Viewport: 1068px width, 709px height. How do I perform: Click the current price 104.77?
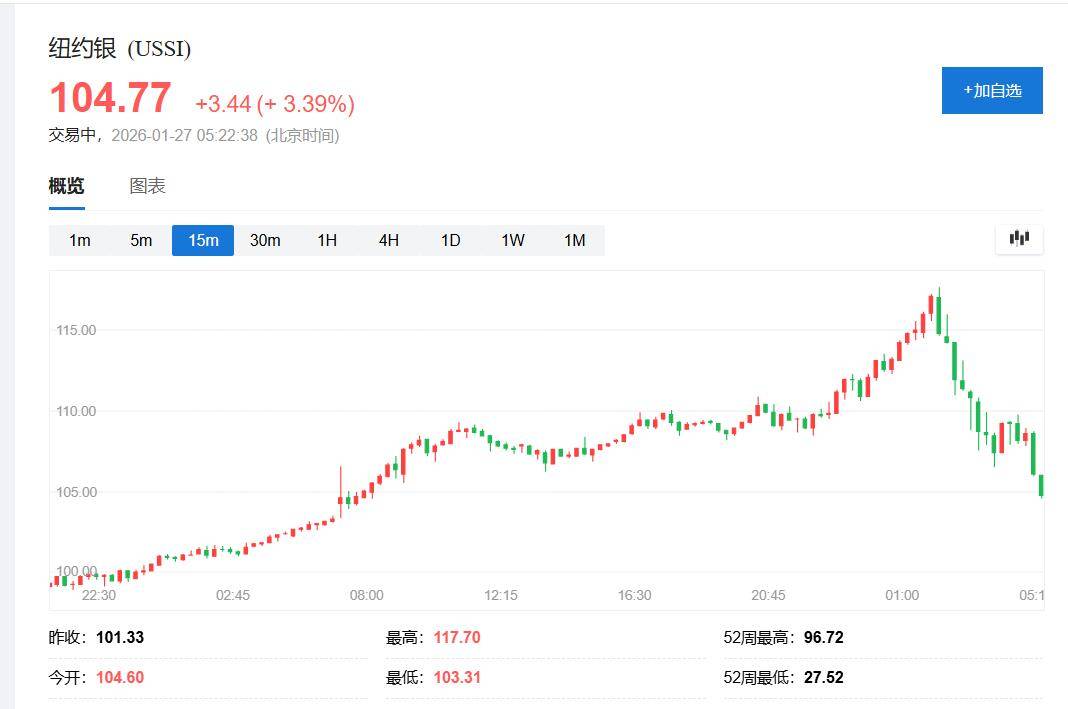coord(110,98)
